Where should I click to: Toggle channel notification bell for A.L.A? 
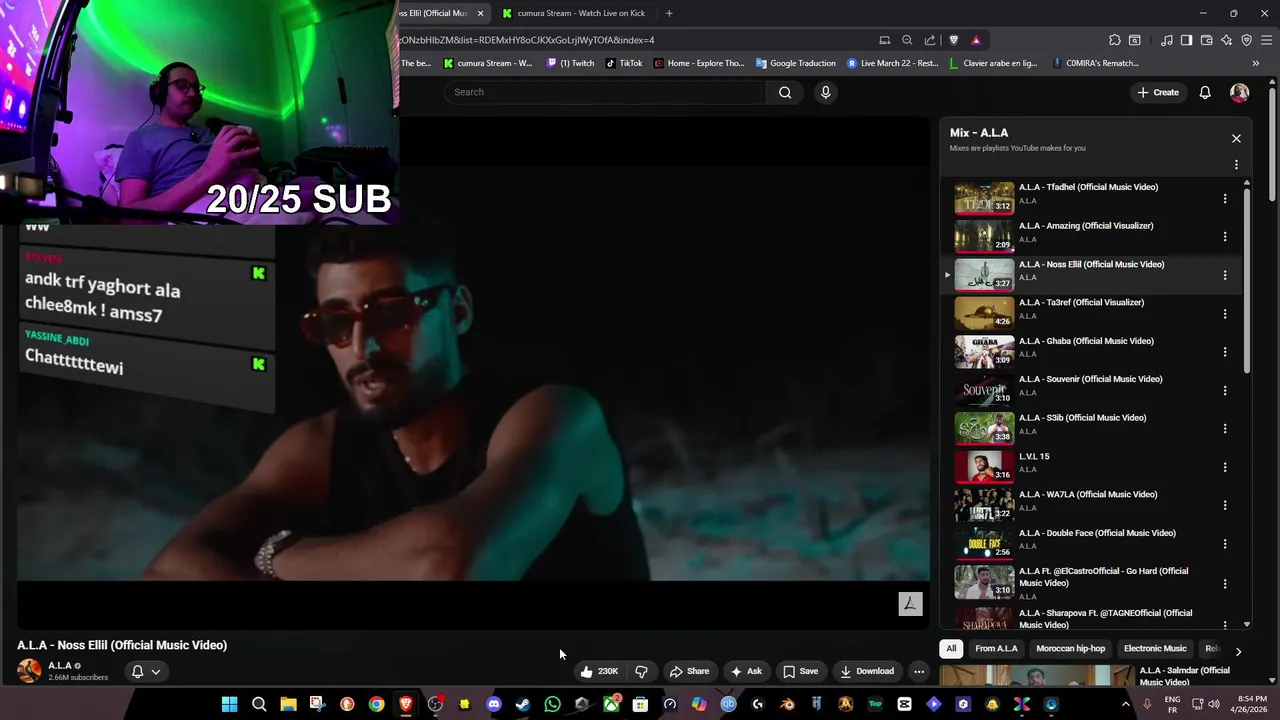146,671
